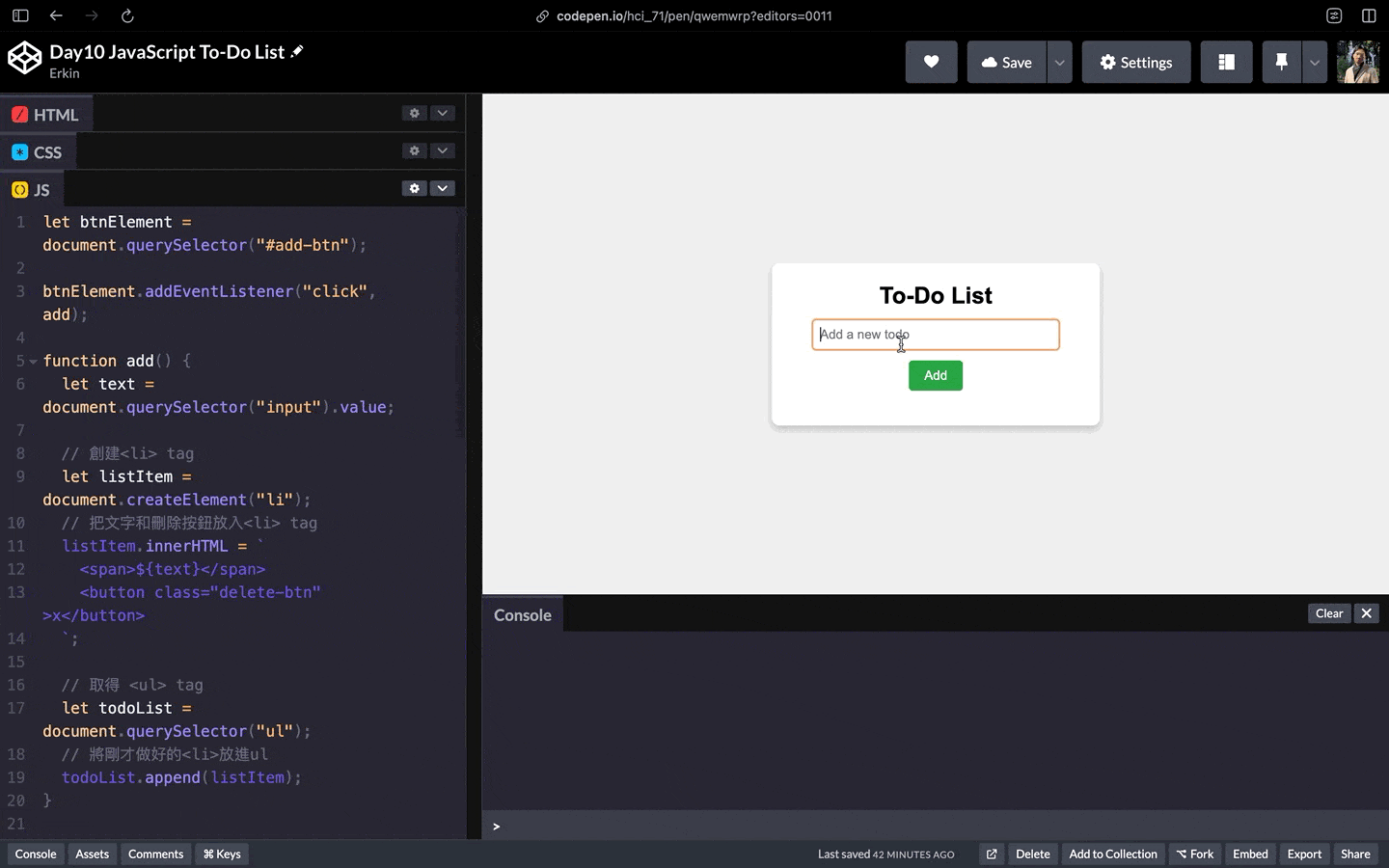The image size is (1389, 868).
Task: Open CSS editor settings gear
Action: point(415,150)
